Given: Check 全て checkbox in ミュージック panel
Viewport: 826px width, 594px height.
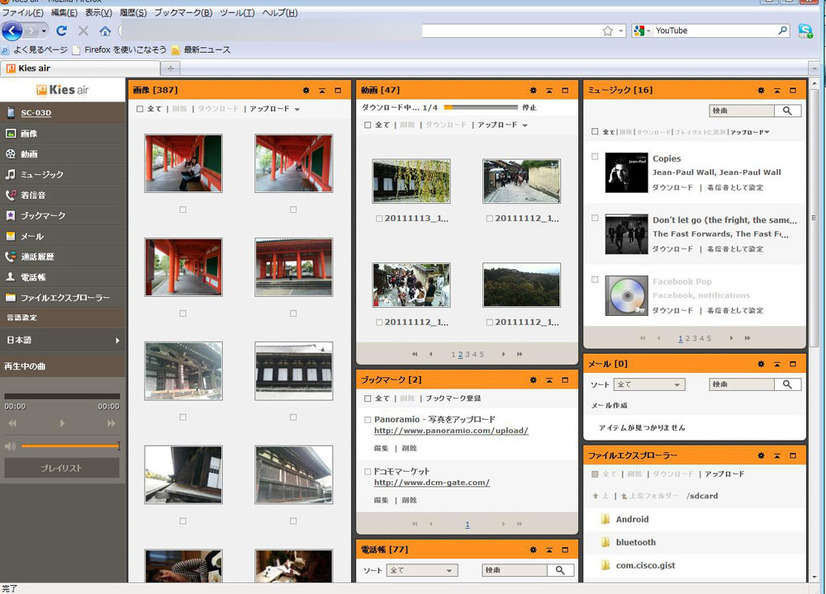Looking at the screenshot, I should (595, 132).
